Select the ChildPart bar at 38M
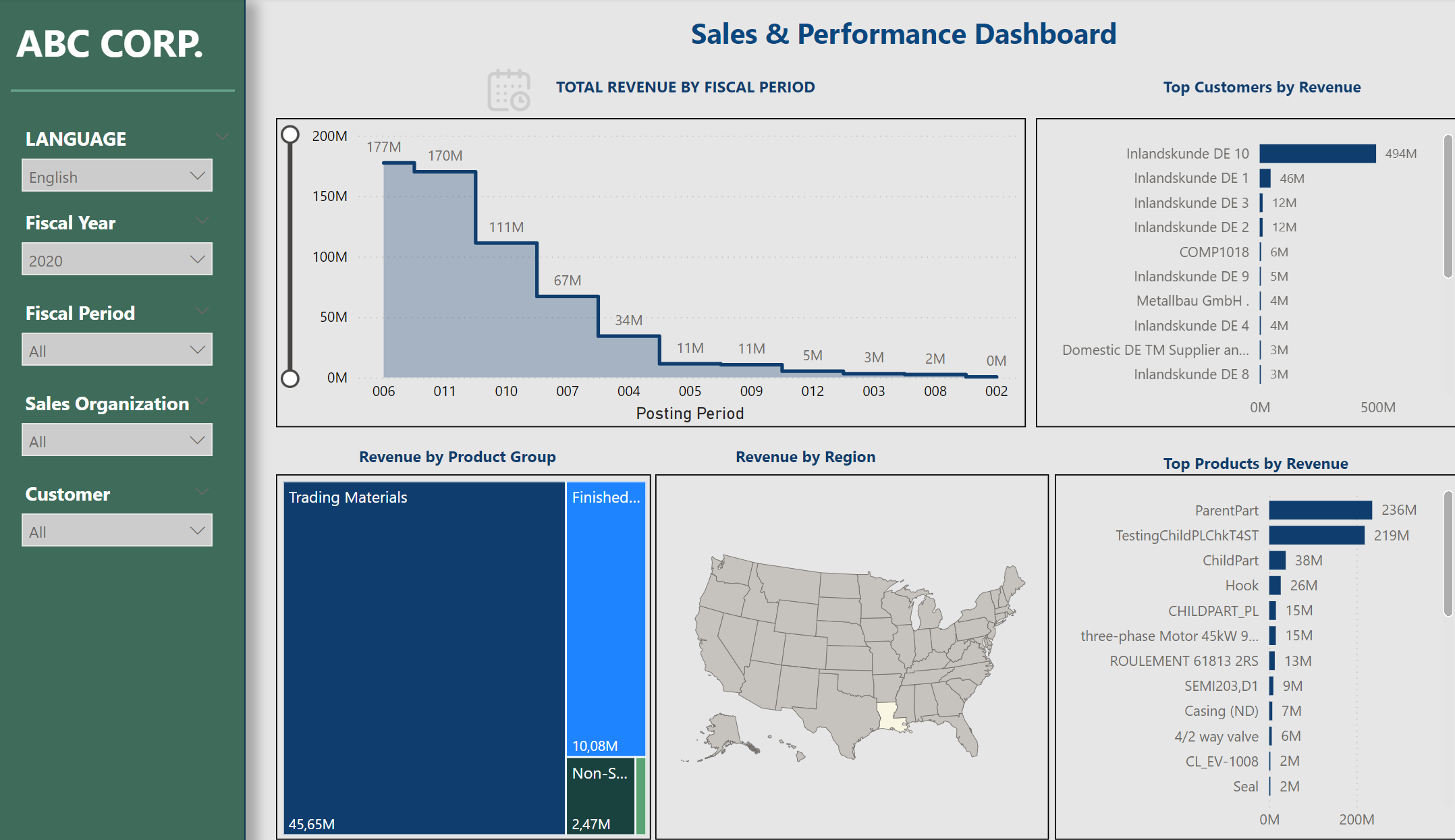The height and width of the screenshot is (840, 1455). [x=1278, y=560]
